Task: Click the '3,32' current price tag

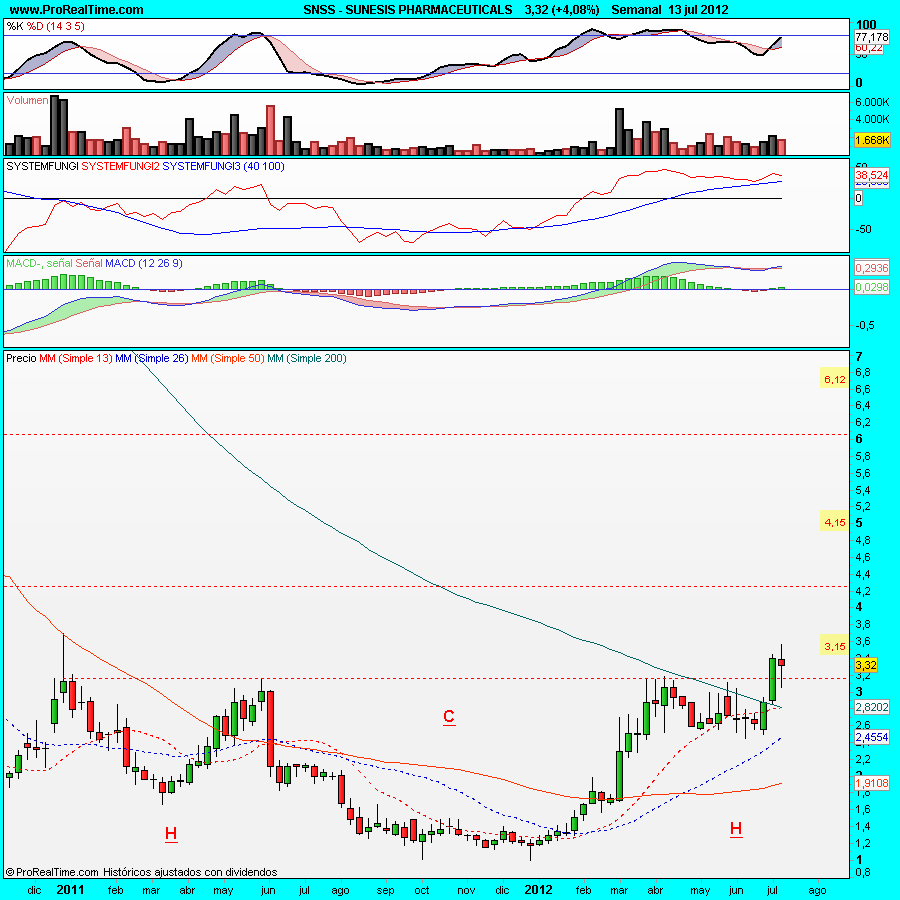Action: [866, 665]
